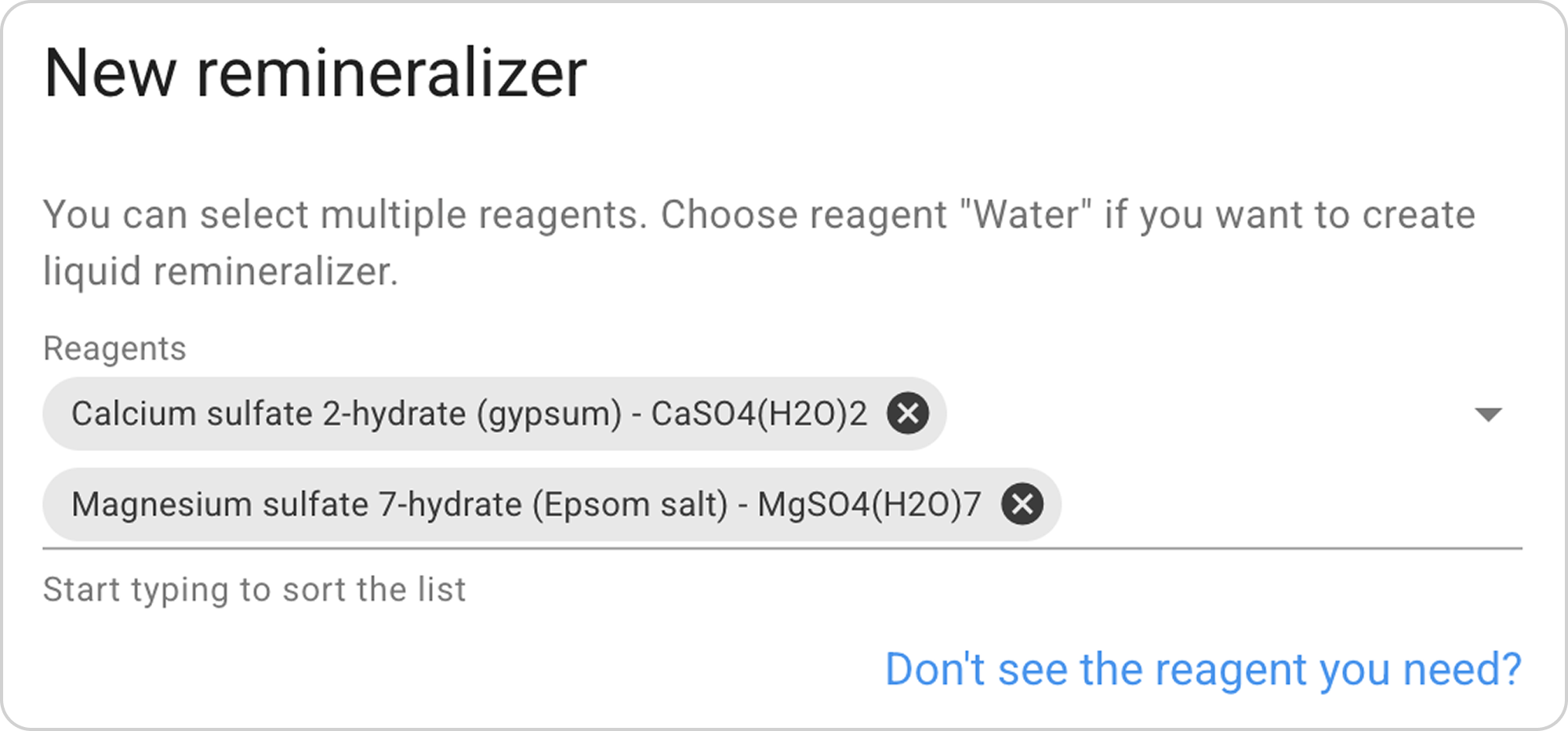Select the Calcium sulfate 2-hydrate chip label
The height and width of the screenshot is (731, 1568).
(x=468, y=413)
